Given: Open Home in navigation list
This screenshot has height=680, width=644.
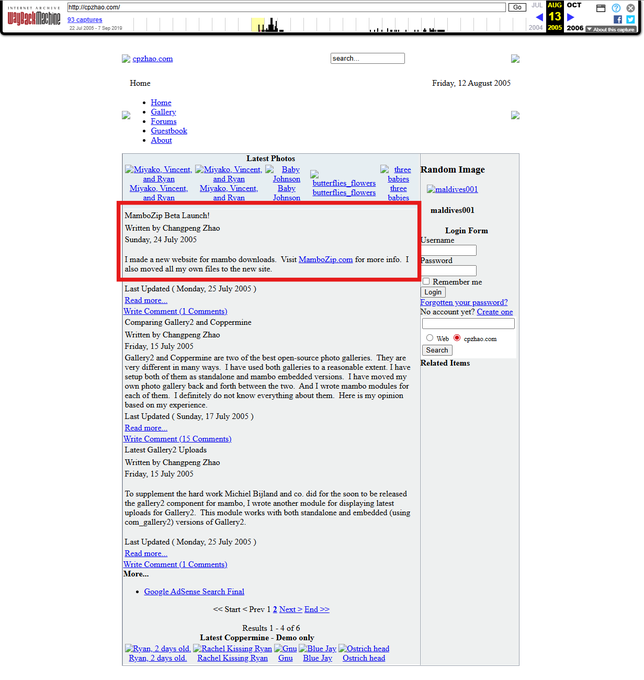Looking at the screenshot, I should tap(161, 102).
